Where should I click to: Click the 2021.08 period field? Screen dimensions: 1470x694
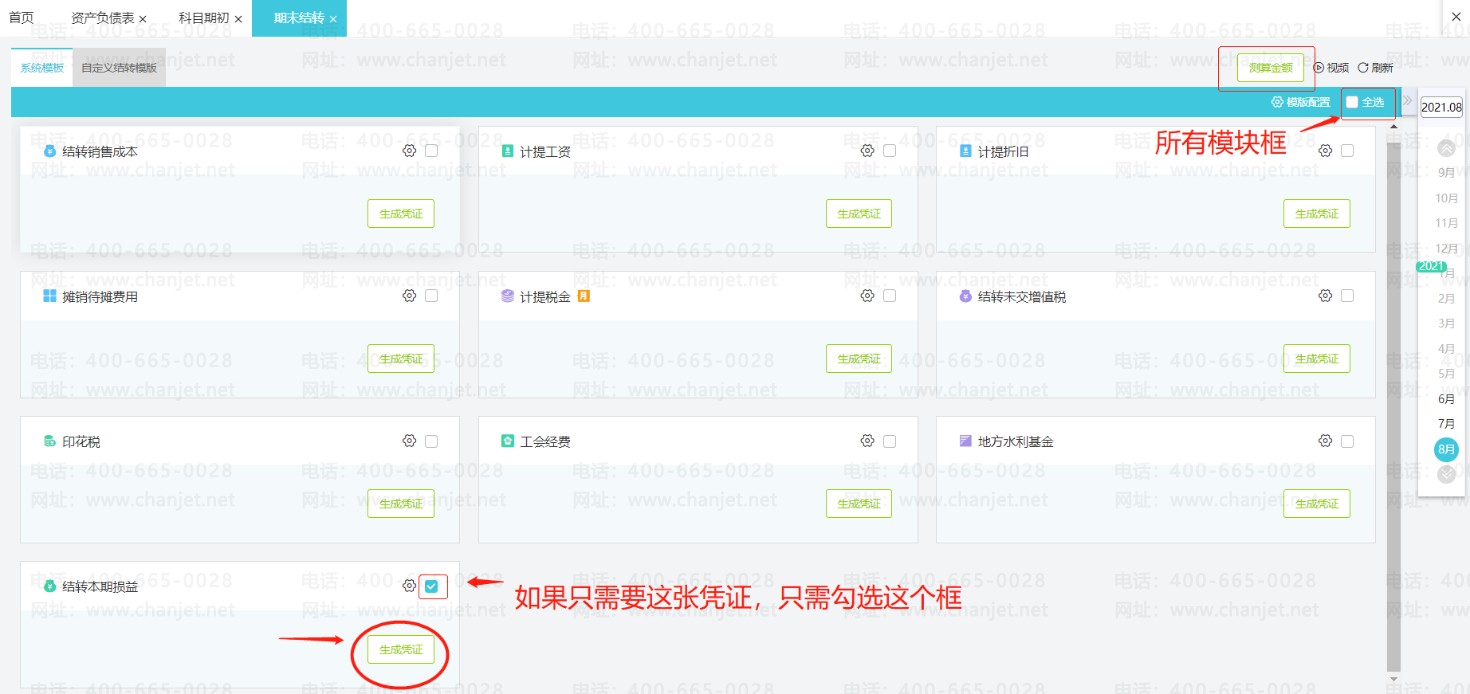1442,108
